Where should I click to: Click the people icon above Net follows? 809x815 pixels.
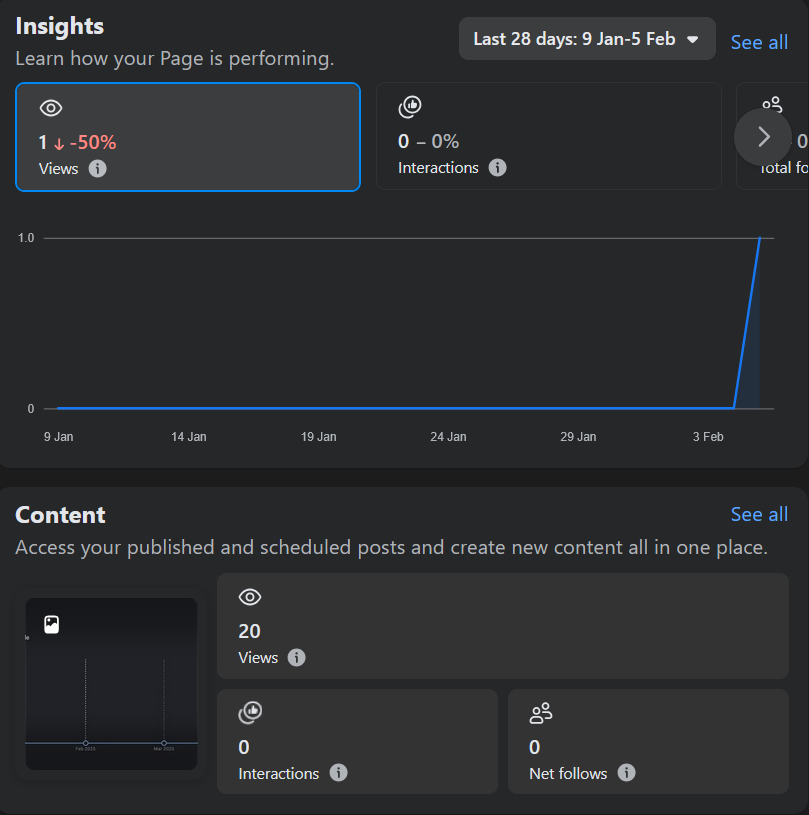coord(541,713)
